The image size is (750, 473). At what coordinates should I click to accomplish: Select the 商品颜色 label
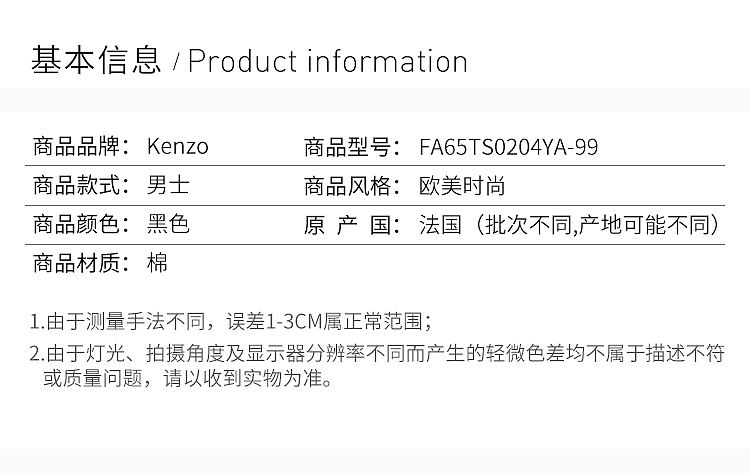[81, 225]
